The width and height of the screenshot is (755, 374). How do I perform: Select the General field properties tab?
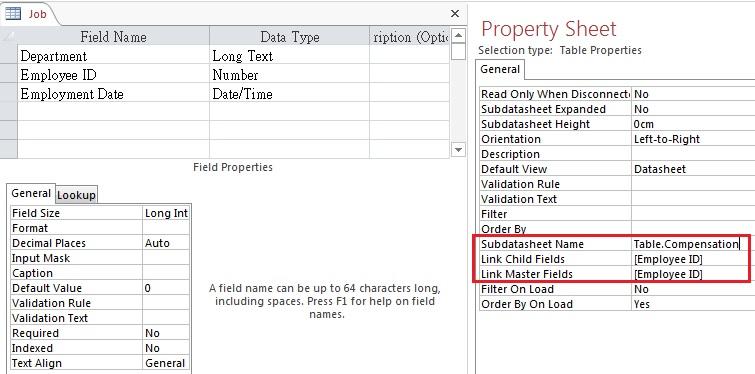click(x=31, y=193)
